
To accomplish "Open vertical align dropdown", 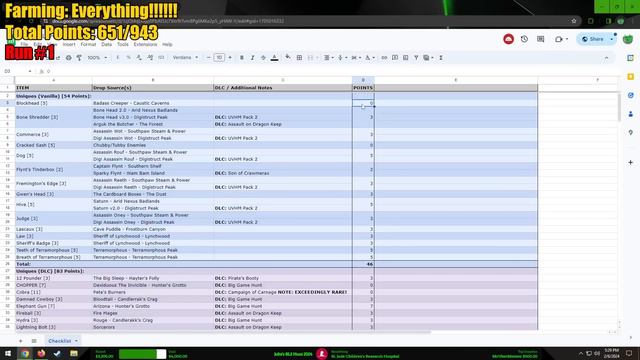I will coord(342,58).
